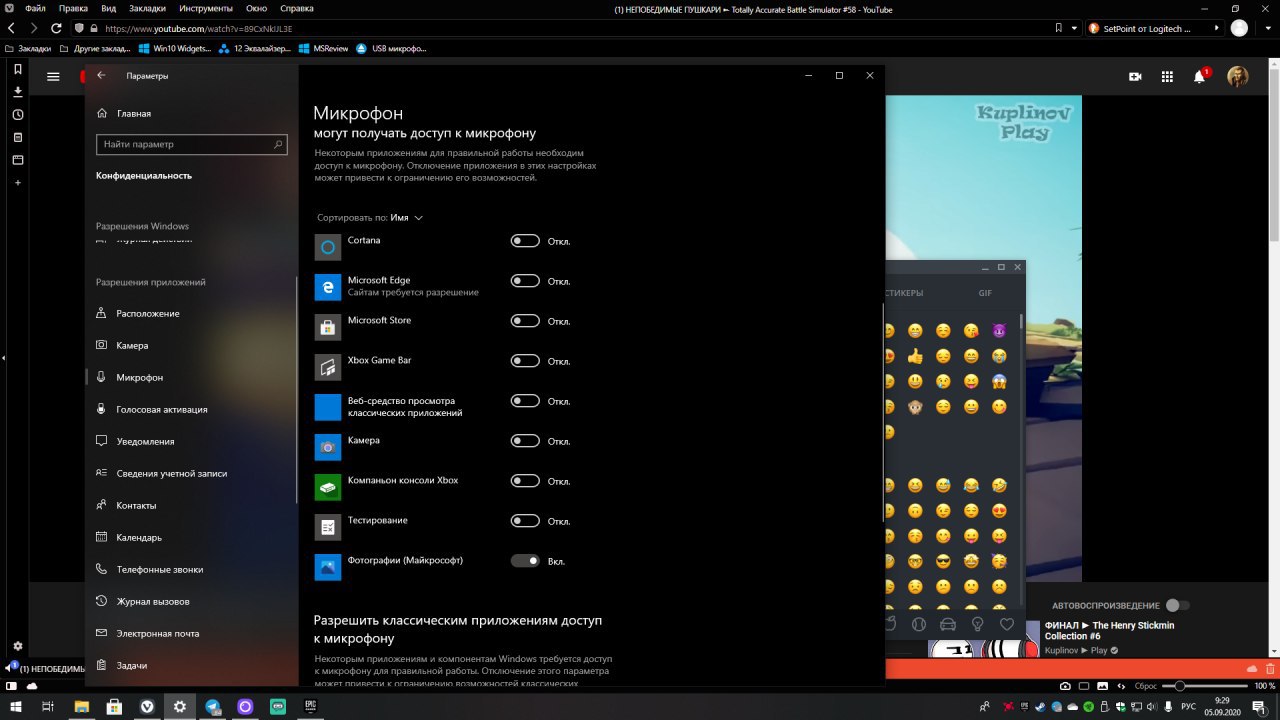Viewport: 1280px width, 720px height.
Task: Open Вид menu
Action: 108,8
